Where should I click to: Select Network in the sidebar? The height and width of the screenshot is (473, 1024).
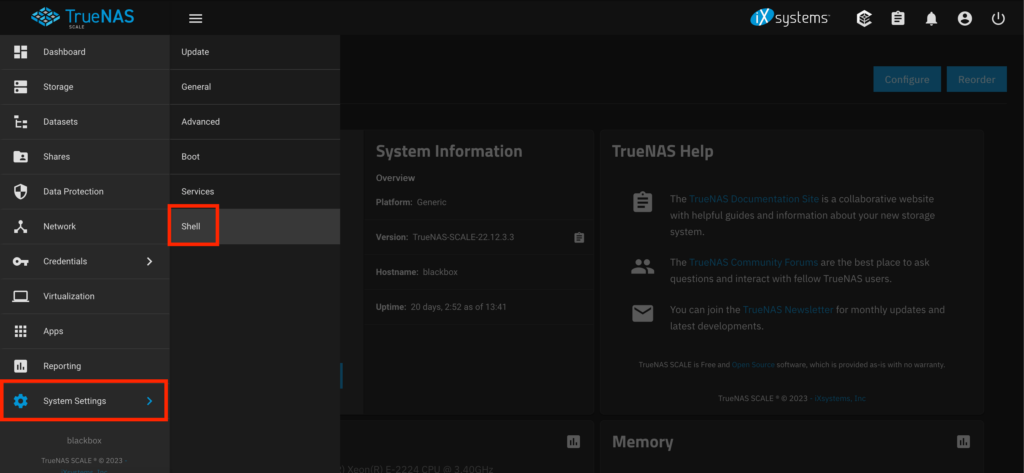point(85,227)
